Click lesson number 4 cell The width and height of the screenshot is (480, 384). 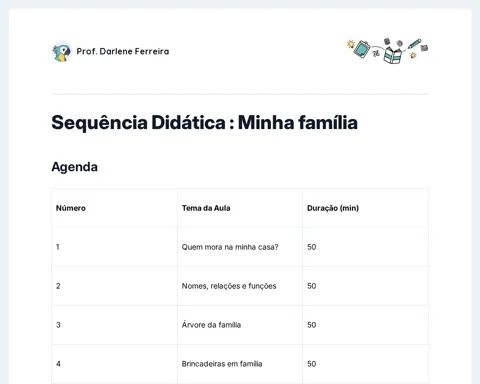tap(115, 364)
